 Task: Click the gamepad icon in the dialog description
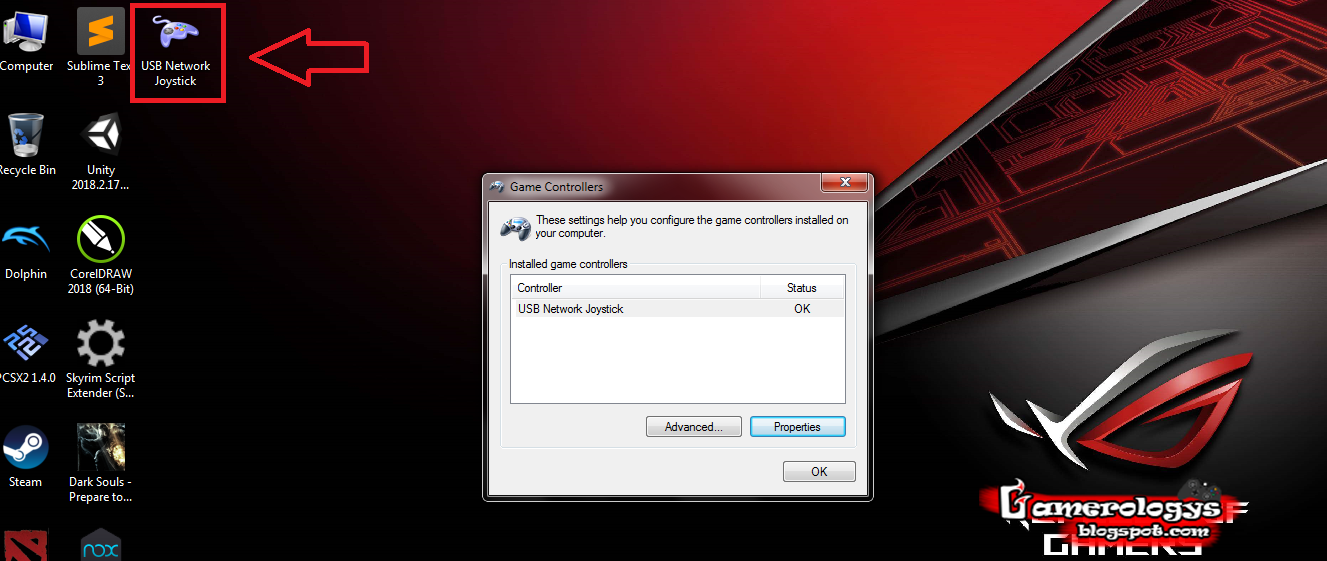pyautogui.click(x=516, y=227)
